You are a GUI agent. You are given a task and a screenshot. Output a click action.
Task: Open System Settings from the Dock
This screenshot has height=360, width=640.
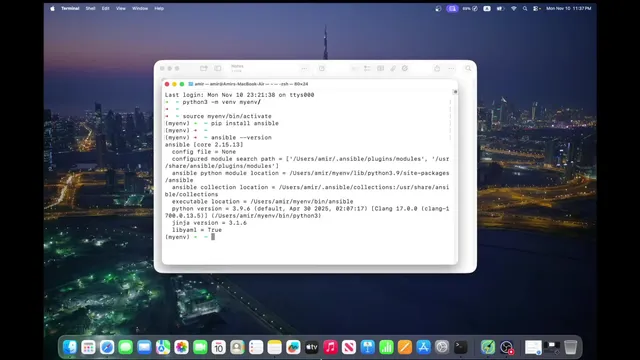coord(442,347)
